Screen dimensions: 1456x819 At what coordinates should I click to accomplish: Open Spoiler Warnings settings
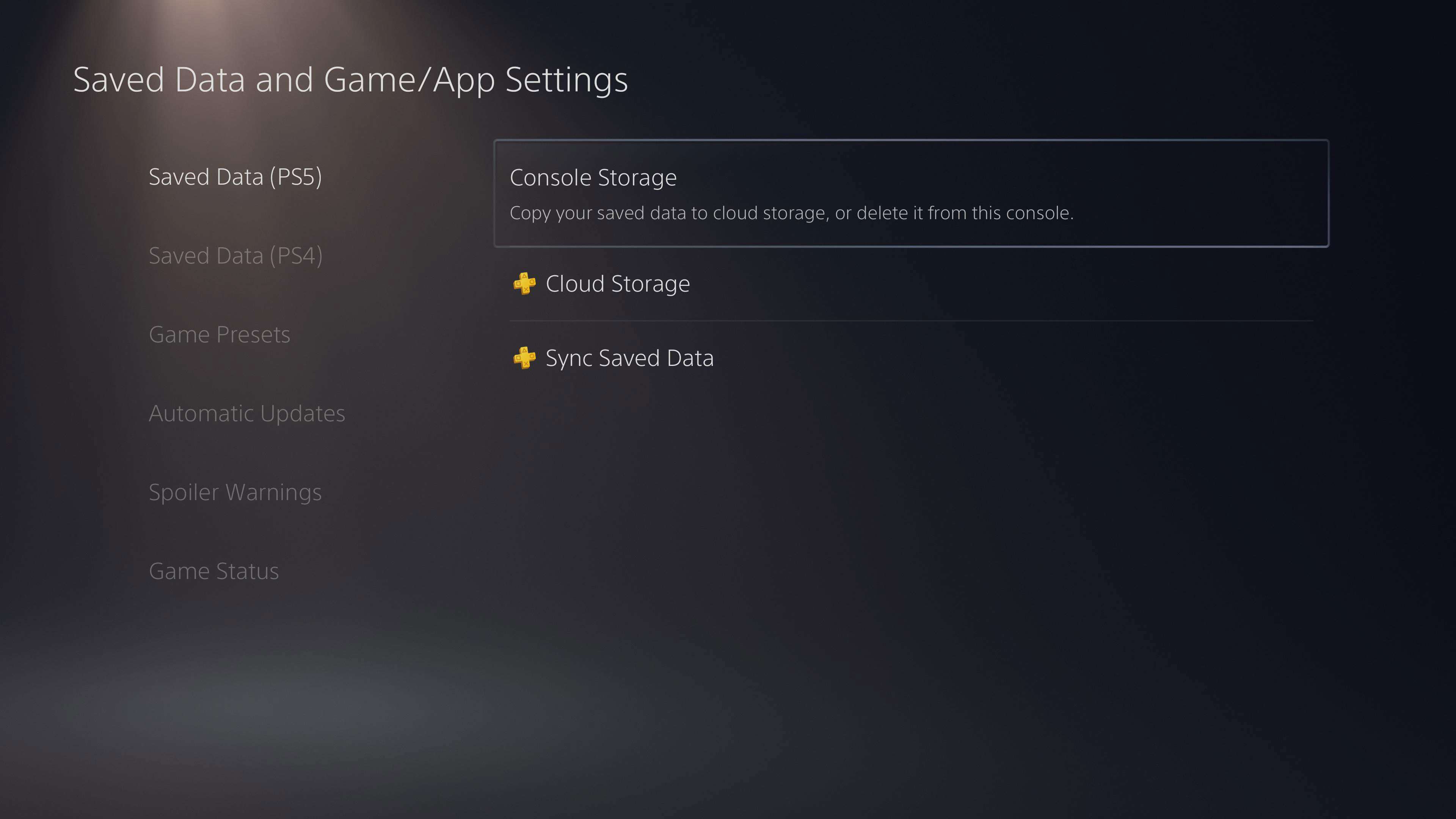[x=235, y=492]
